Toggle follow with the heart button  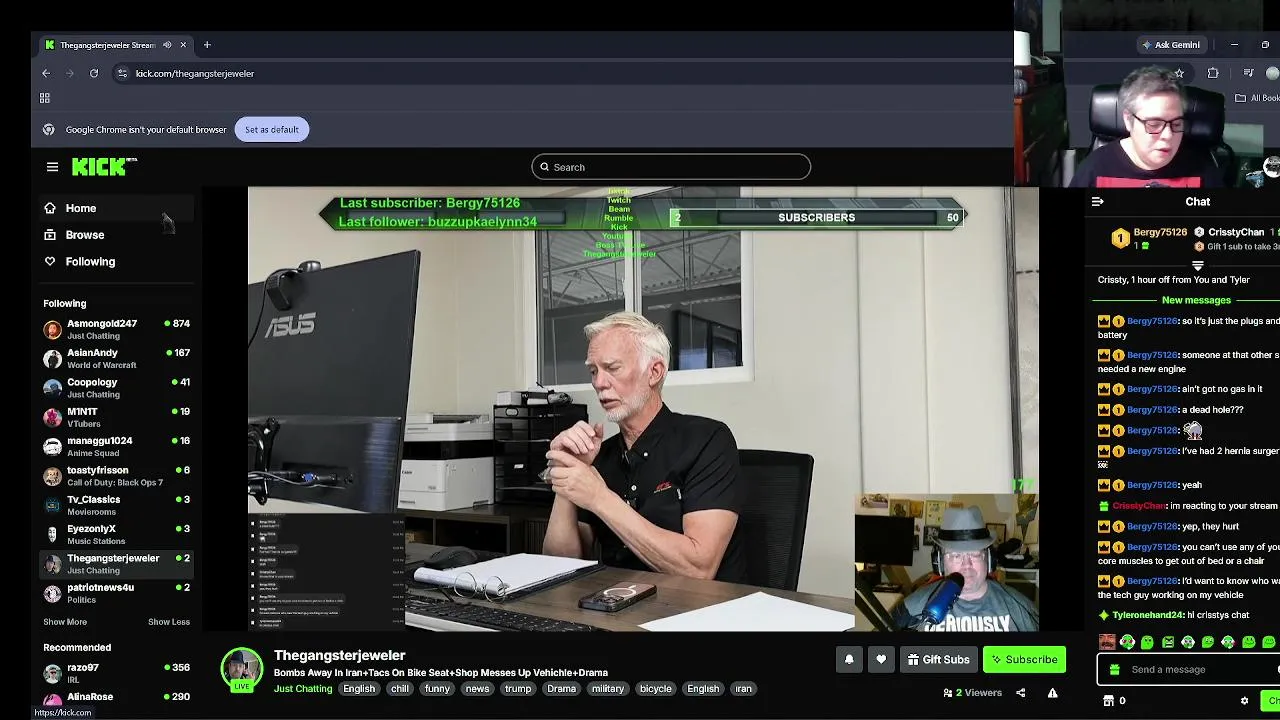881,660
